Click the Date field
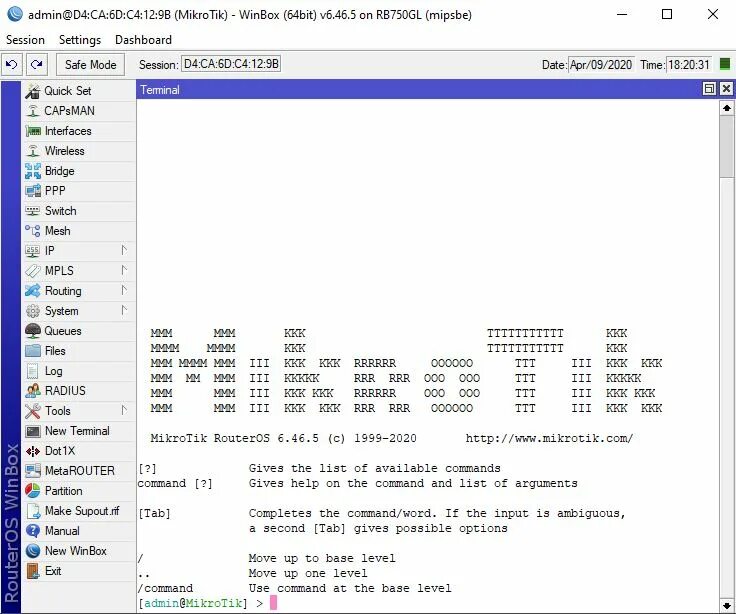This screenshot has height=614, width=736. (601, 64)
